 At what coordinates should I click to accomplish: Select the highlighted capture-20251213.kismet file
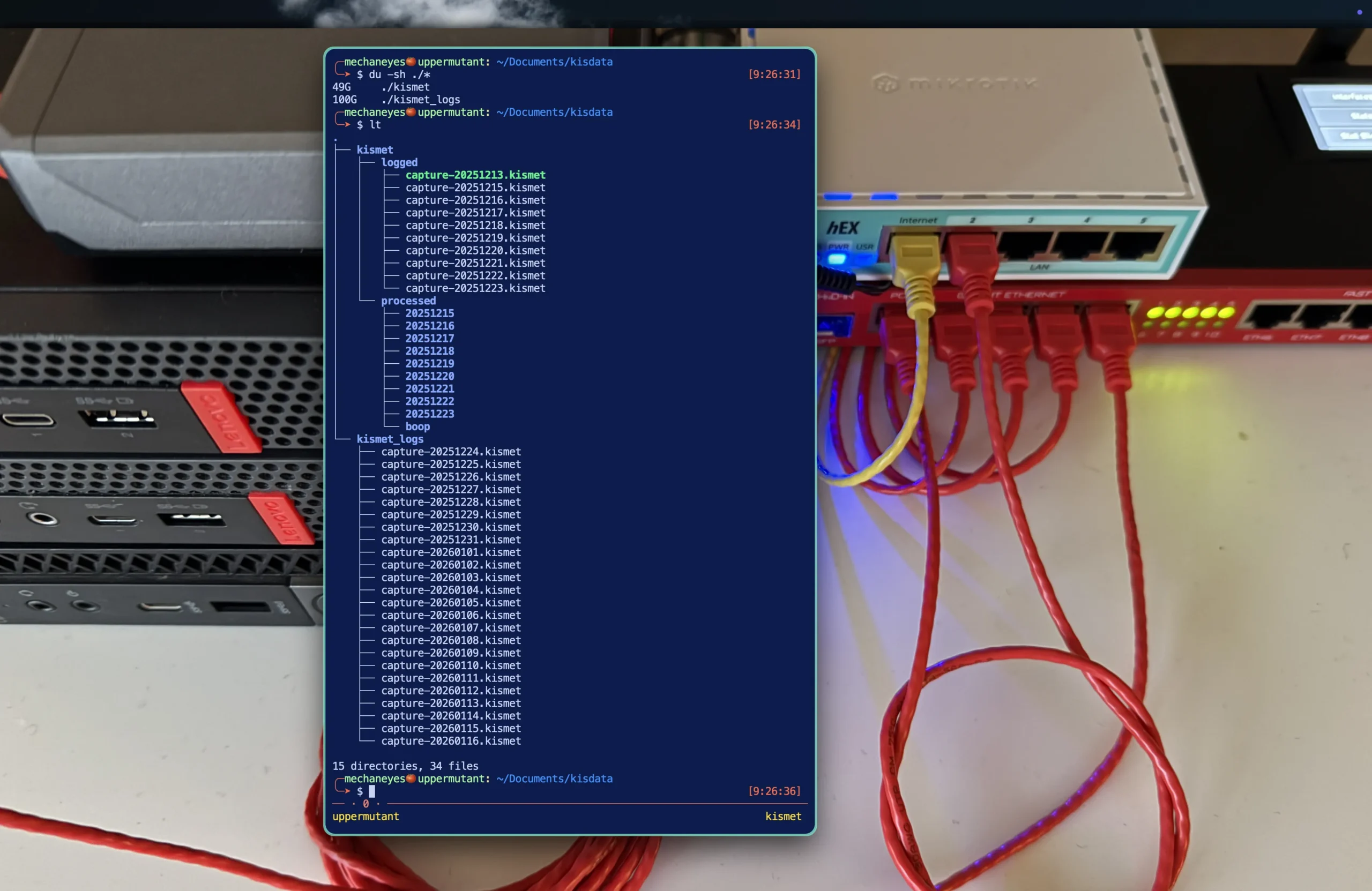475,175
